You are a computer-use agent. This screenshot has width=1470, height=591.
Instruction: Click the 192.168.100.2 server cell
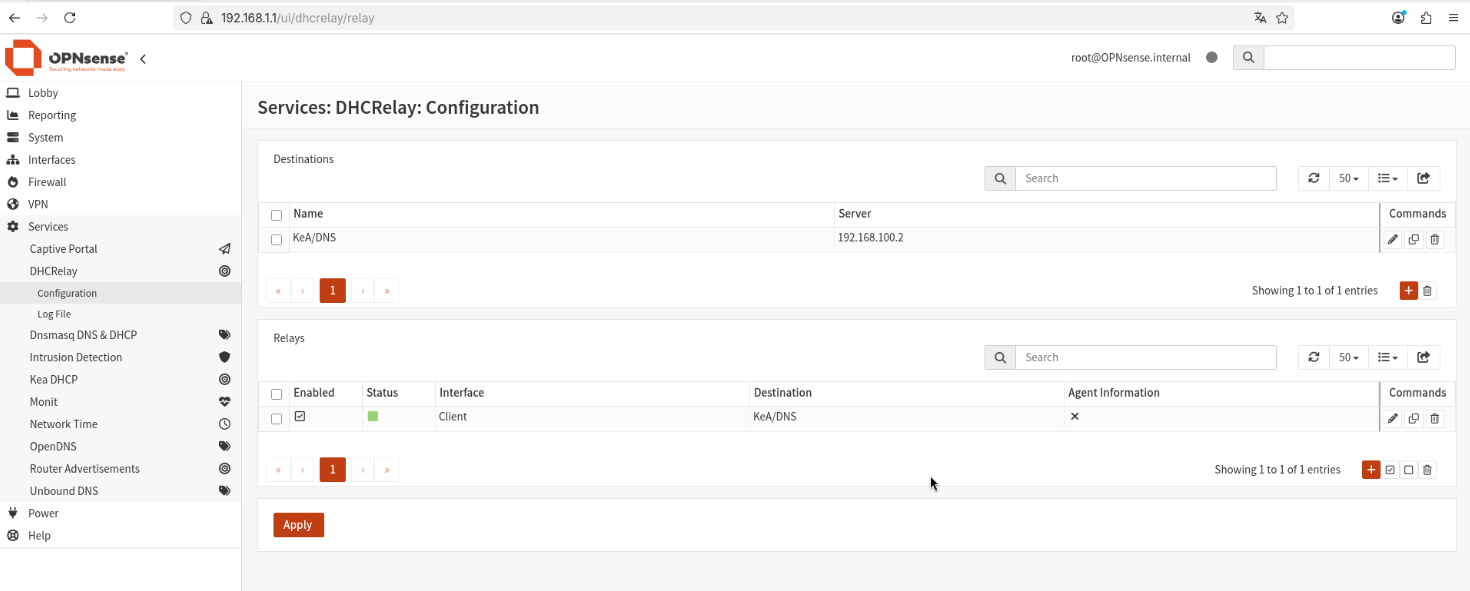tap(871, 238)
